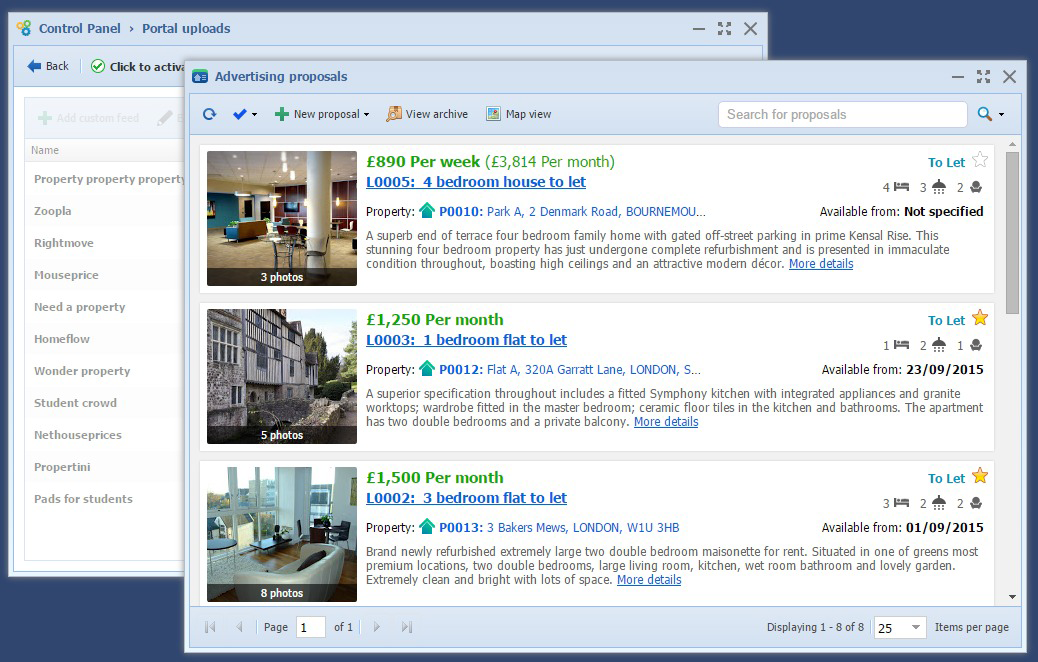
Task: Open the View archive button
Action: tap(427, 114)
